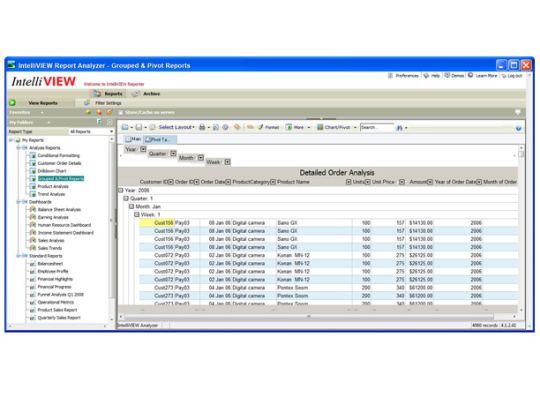The width and height of the screenshot is (540, 405).
Task: Click the gear settings icon in report toolbar
Action: tap(225, 127)
